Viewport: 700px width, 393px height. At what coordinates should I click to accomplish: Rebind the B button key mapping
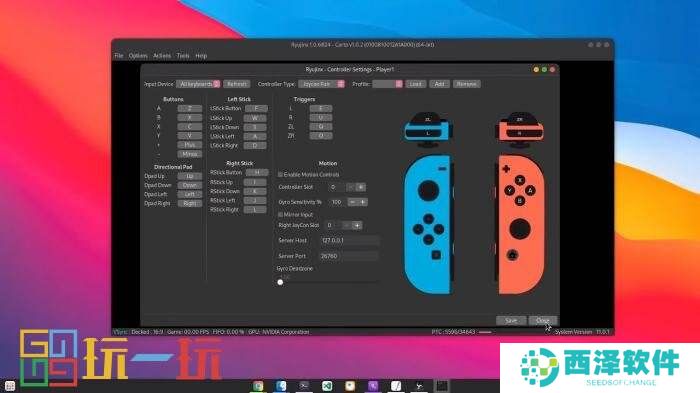tap(190, 117)
